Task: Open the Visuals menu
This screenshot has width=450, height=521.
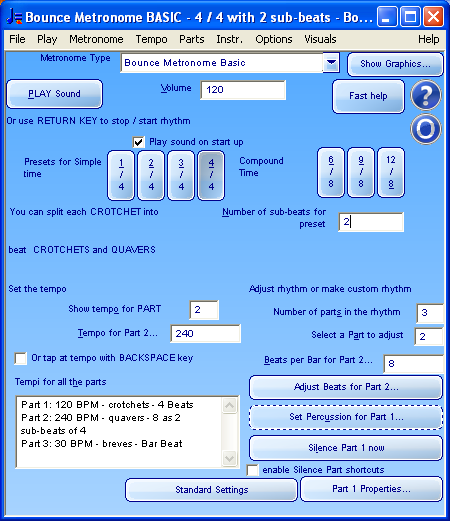Action: point(320,39)
